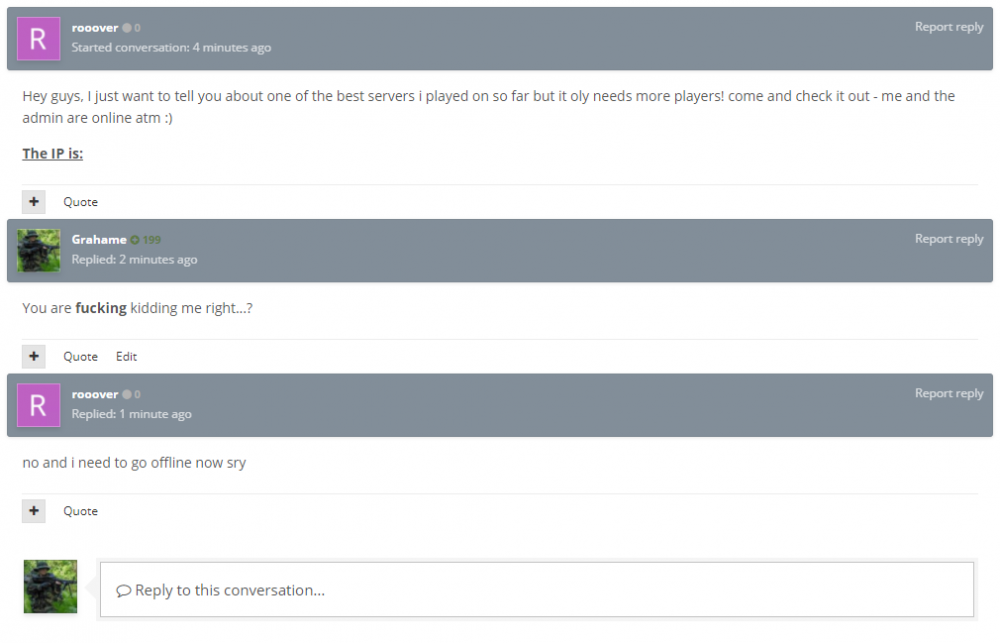
Task: Report rooover's '1 minute ago' reply
Action: pyautogui.click(x=948, y=393)
